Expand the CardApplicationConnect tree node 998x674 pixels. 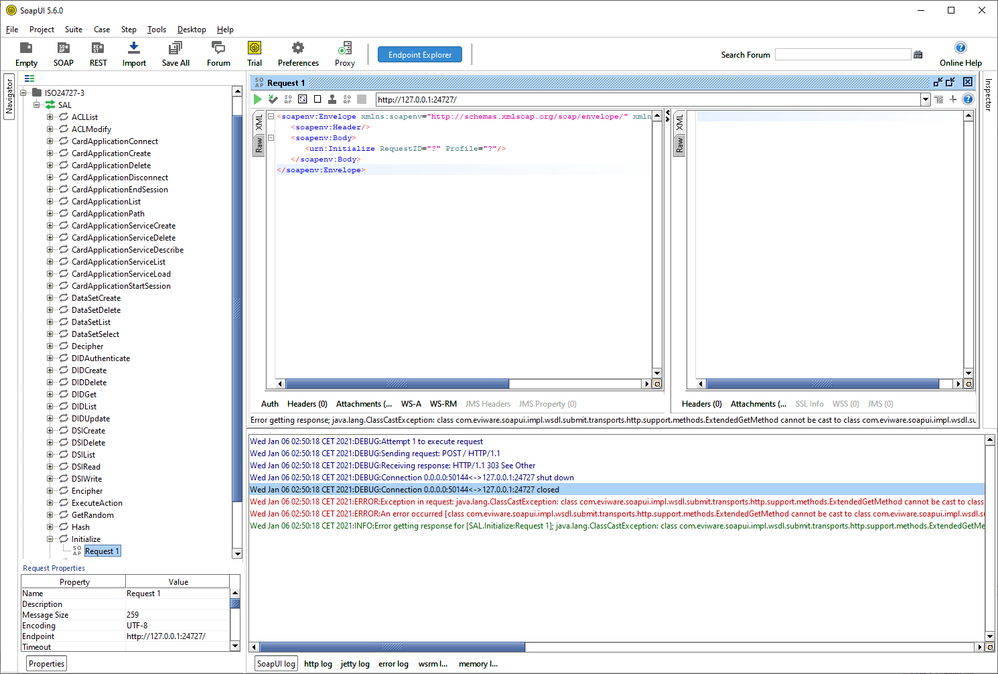point(50,141)
